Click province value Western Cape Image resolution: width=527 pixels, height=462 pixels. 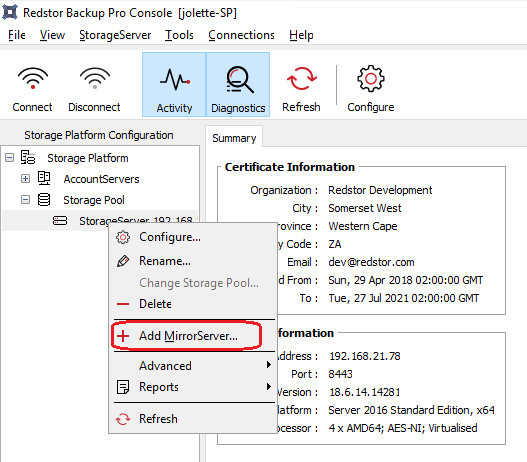click(x=363, y=226)
